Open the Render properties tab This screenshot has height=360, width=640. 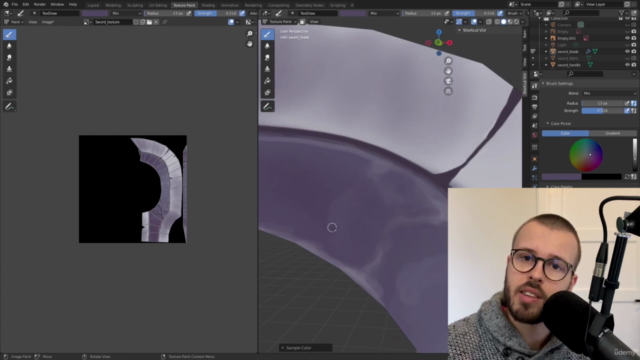tap(535, 98)
